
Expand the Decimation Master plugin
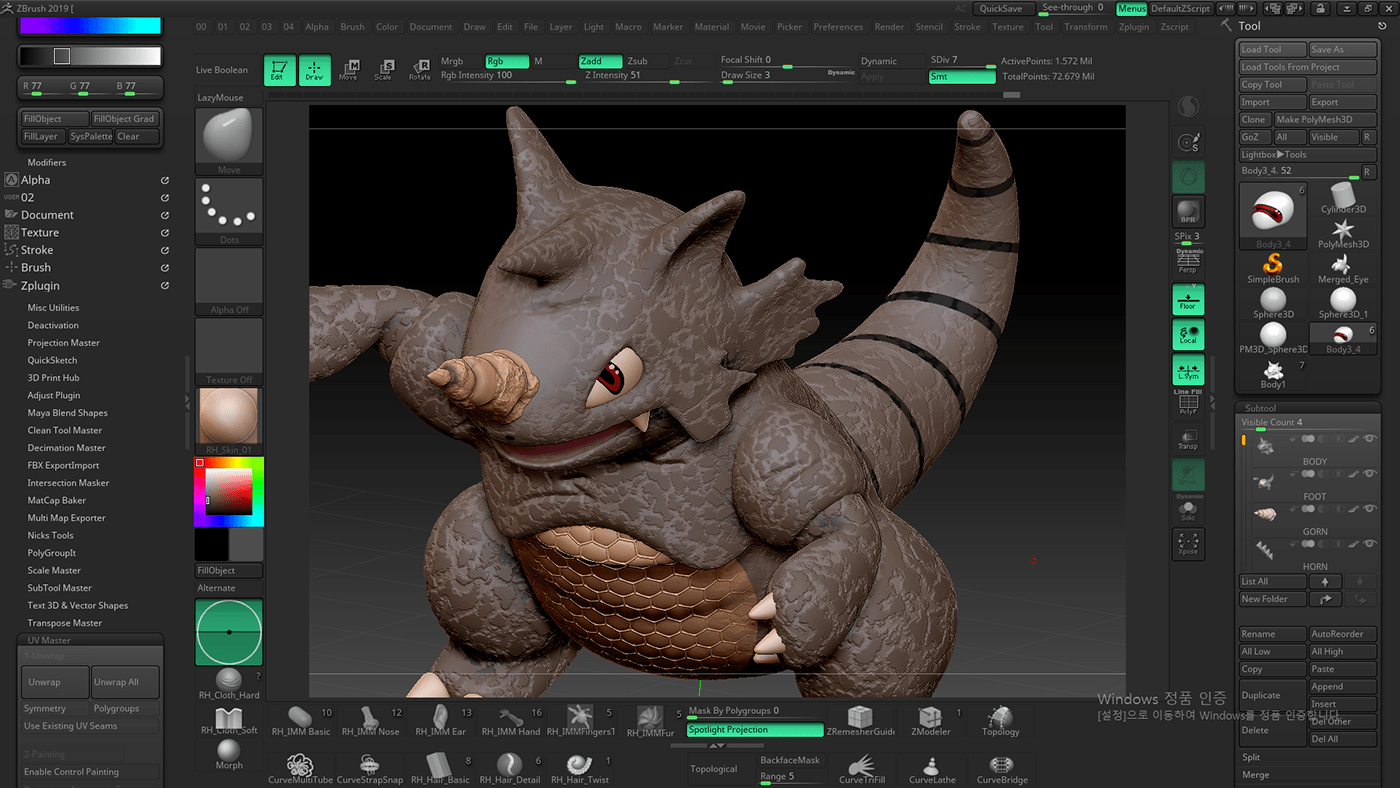[66, 448]
